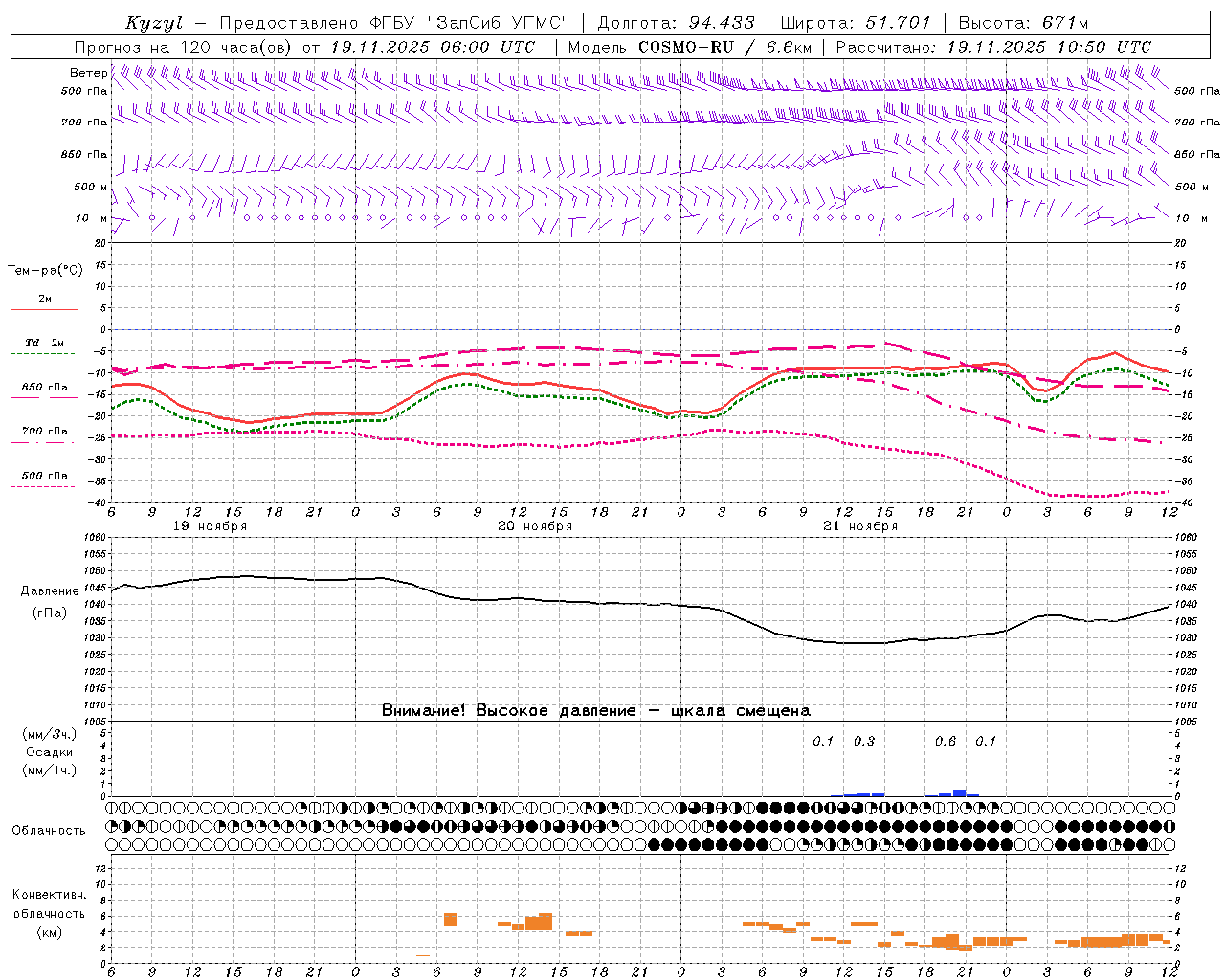Screen dimensions: 1225x980
Task: Click the 0.6 precipitation amount
Action: coord(946,741)
